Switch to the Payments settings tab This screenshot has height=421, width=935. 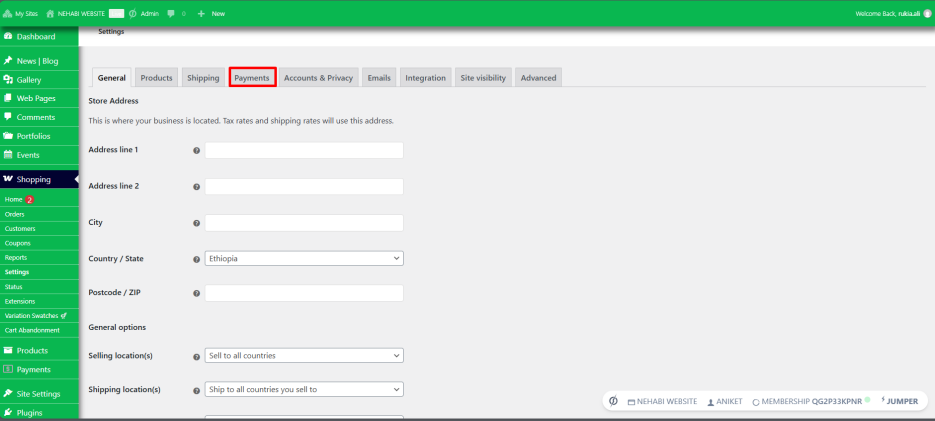252,78
